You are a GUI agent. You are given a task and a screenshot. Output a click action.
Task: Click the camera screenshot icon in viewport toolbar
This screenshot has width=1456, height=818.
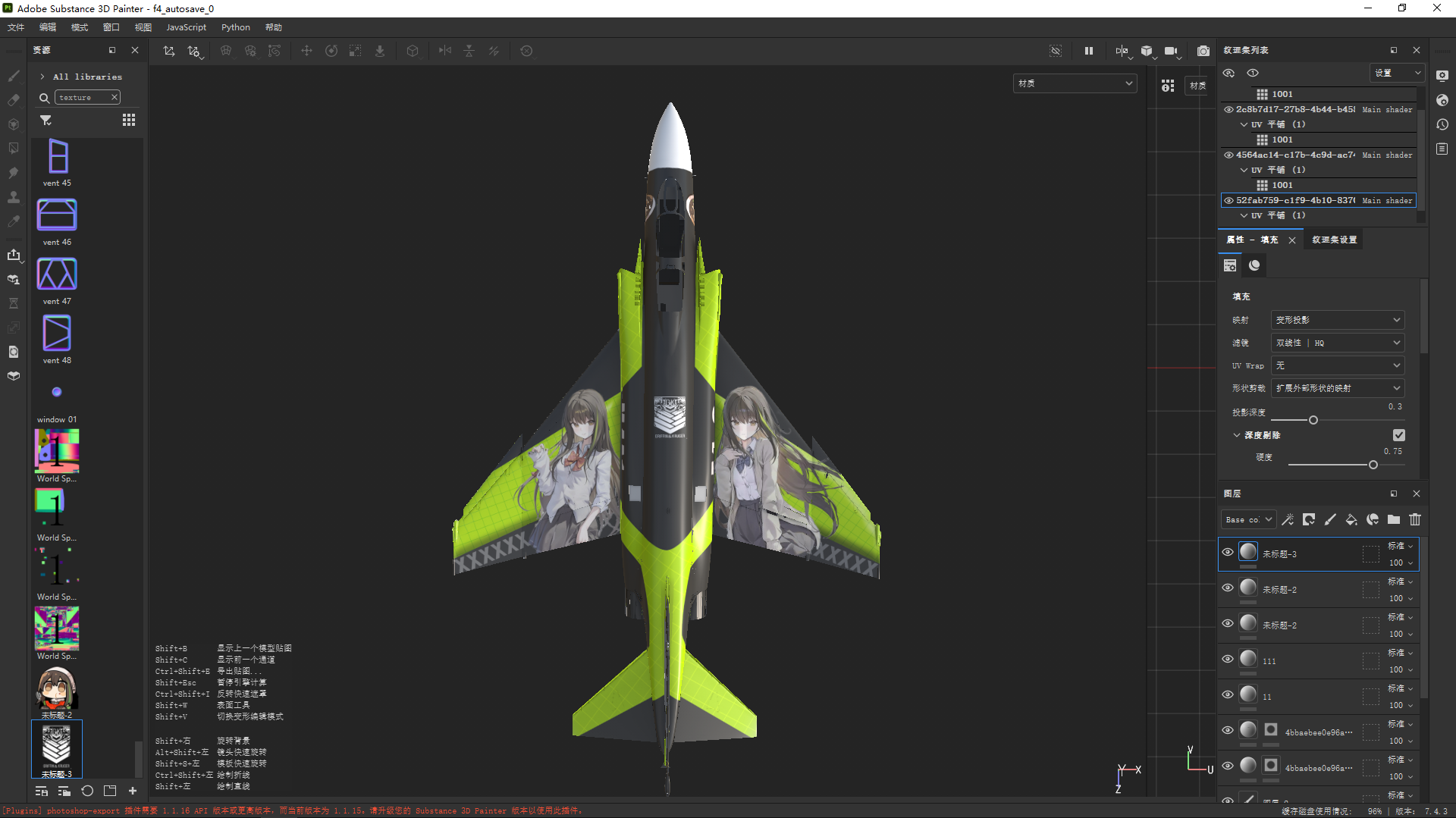[1203, 51]
